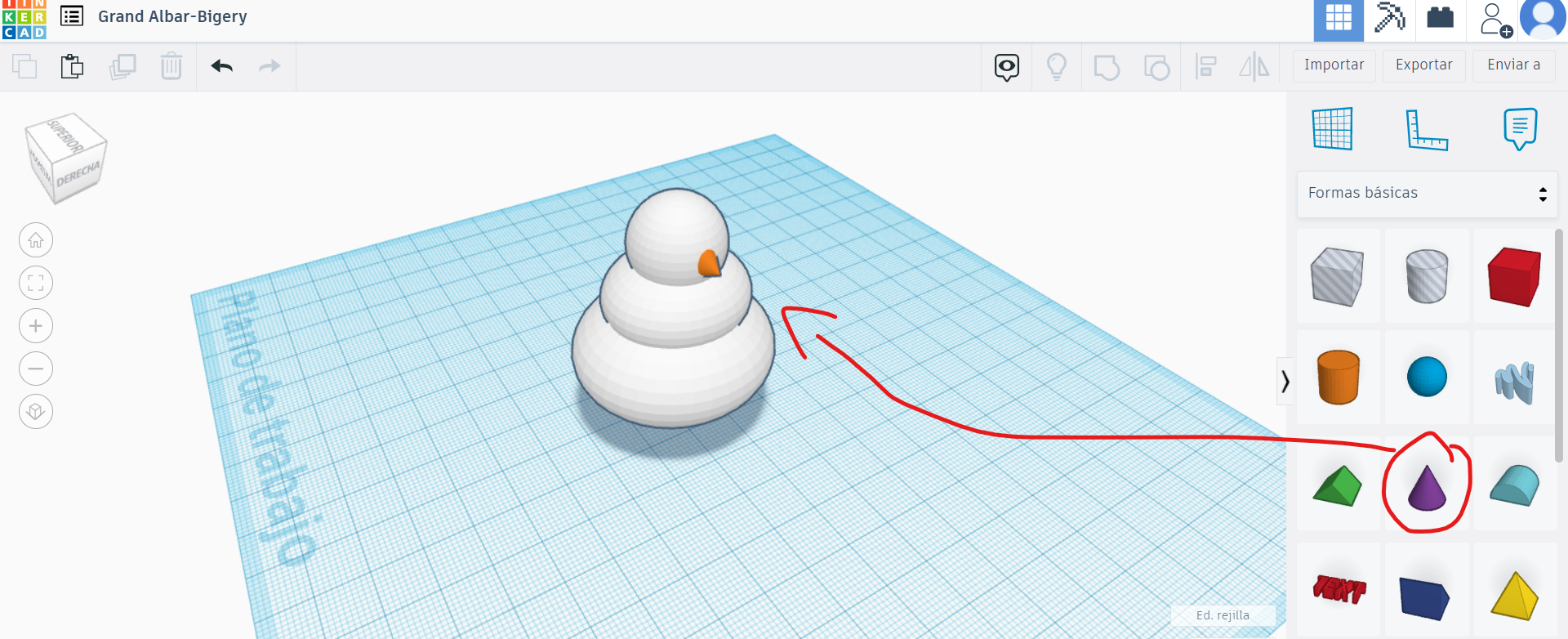Switch to the pickaxe blocks mode
The image size is (1568, 639).
tap(1389, 18)
